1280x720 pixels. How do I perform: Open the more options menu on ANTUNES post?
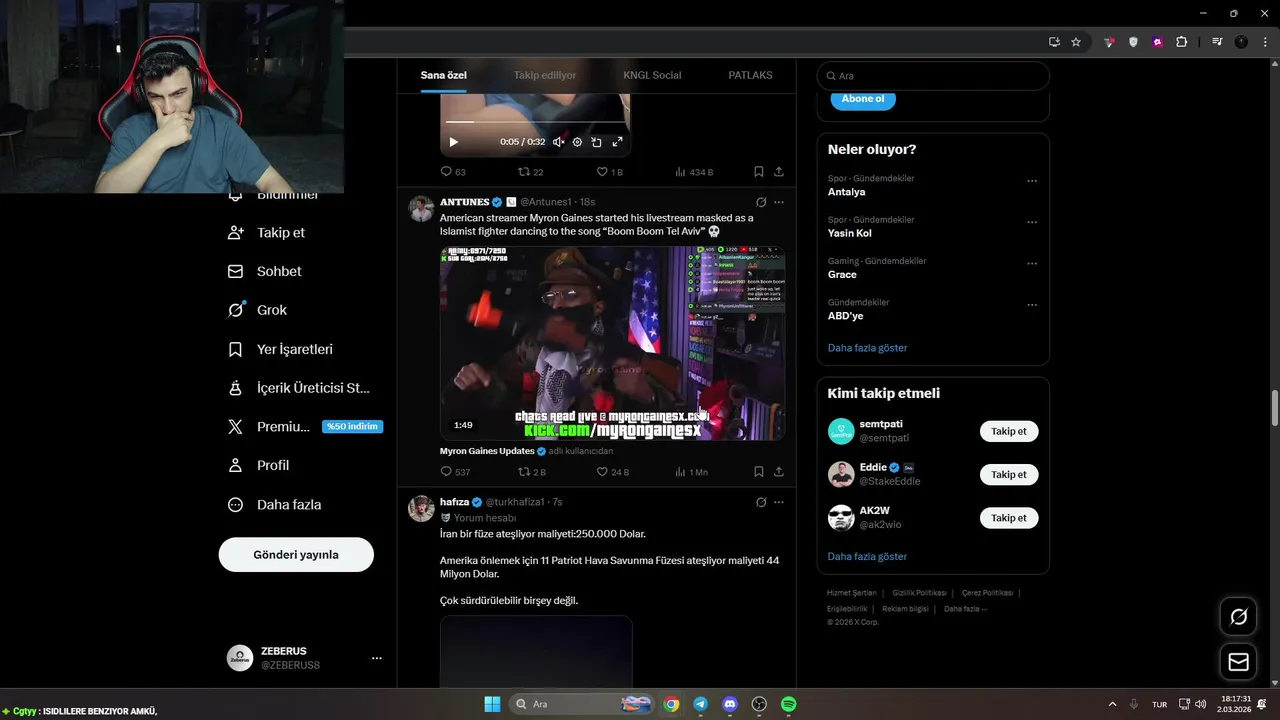[x=779, y=202]
